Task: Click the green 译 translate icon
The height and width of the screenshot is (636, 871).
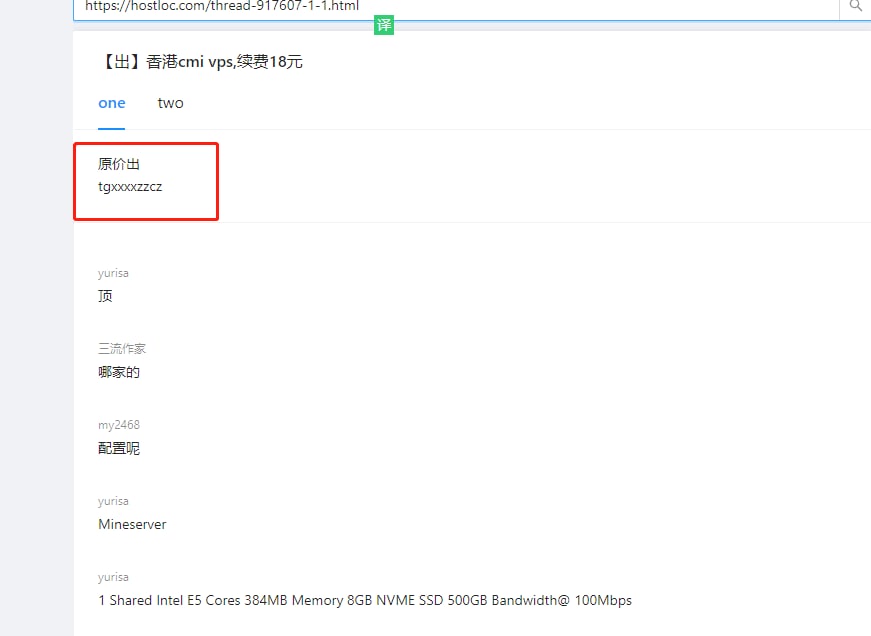Action: (384, 25)
